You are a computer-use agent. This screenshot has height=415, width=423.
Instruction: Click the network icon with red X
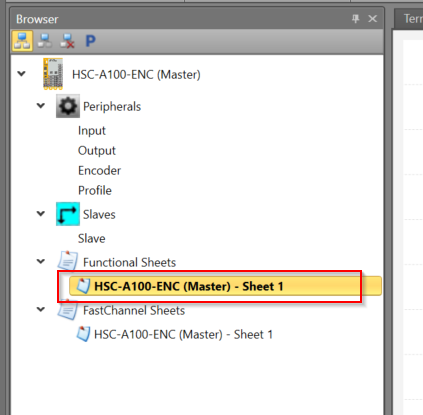point(67,41)
